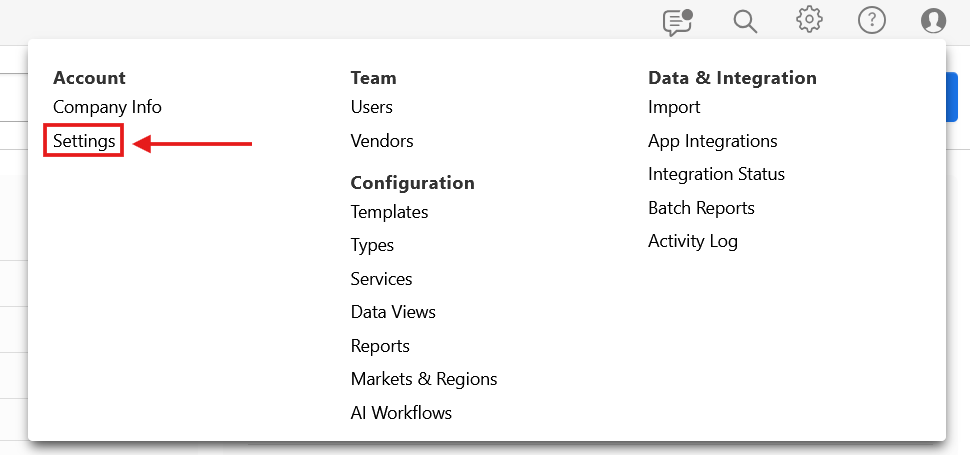
Task: Open Data Views option
Action: click(393, 312)
